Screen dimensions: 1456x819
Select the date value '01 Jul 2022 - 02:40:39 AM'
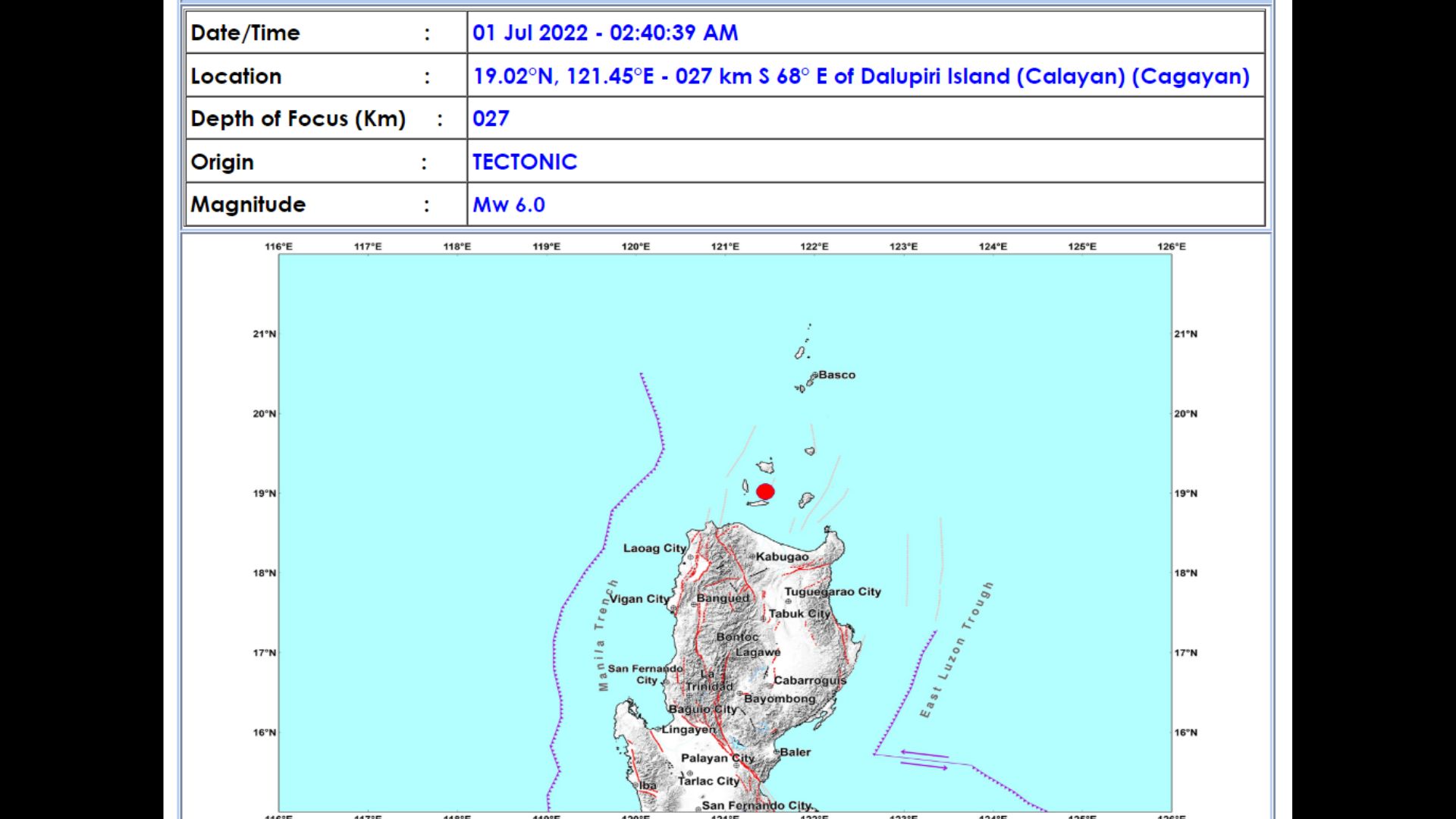pos(605,33)
